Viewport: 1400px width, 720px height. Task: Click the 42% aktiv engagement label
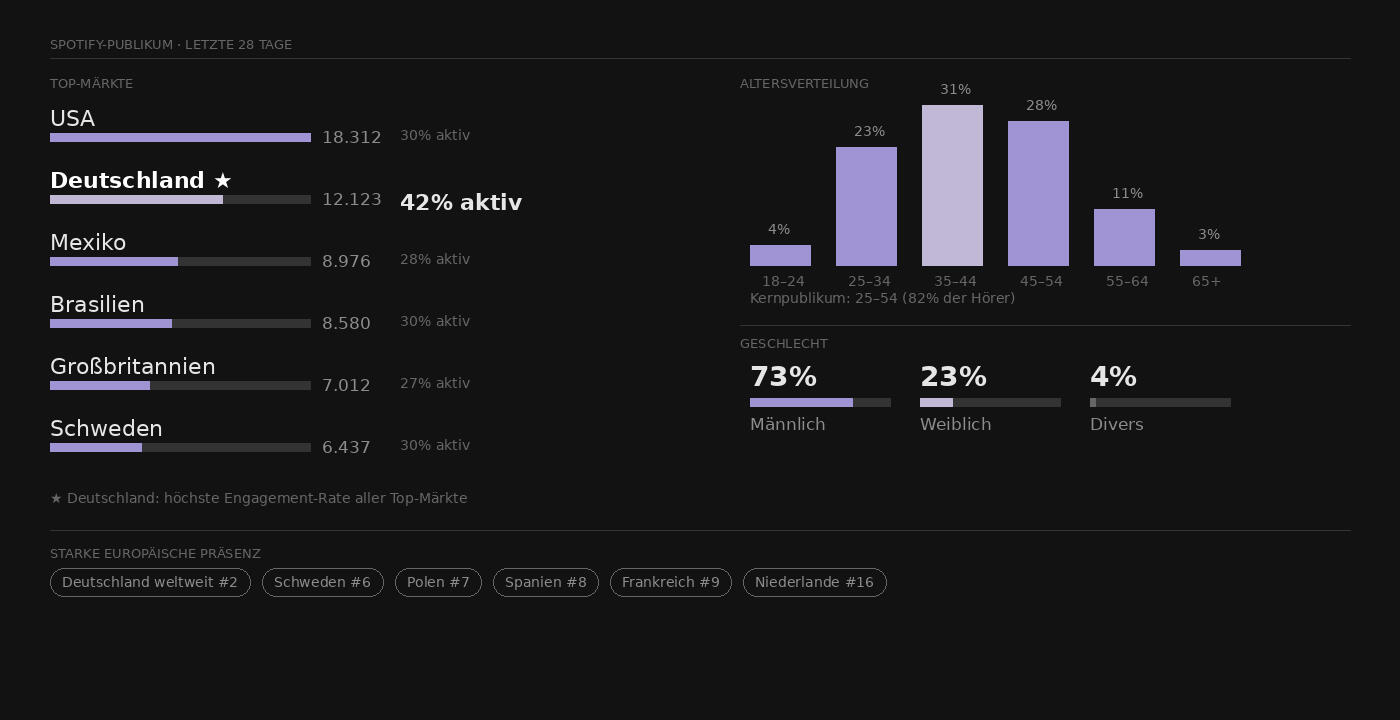[460, 203]
